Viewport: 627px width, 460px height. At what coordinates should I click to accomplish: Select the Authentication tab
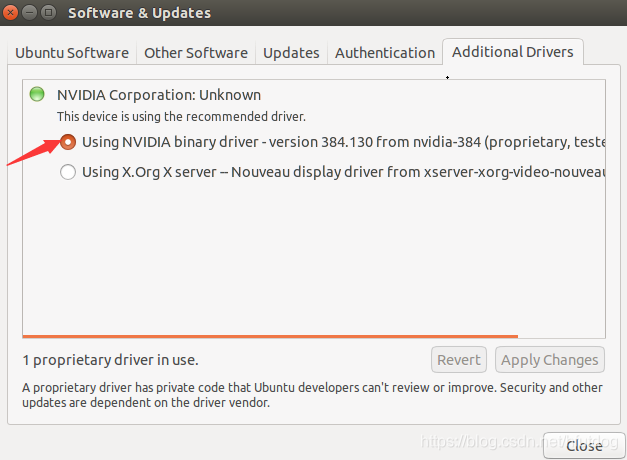385,53
